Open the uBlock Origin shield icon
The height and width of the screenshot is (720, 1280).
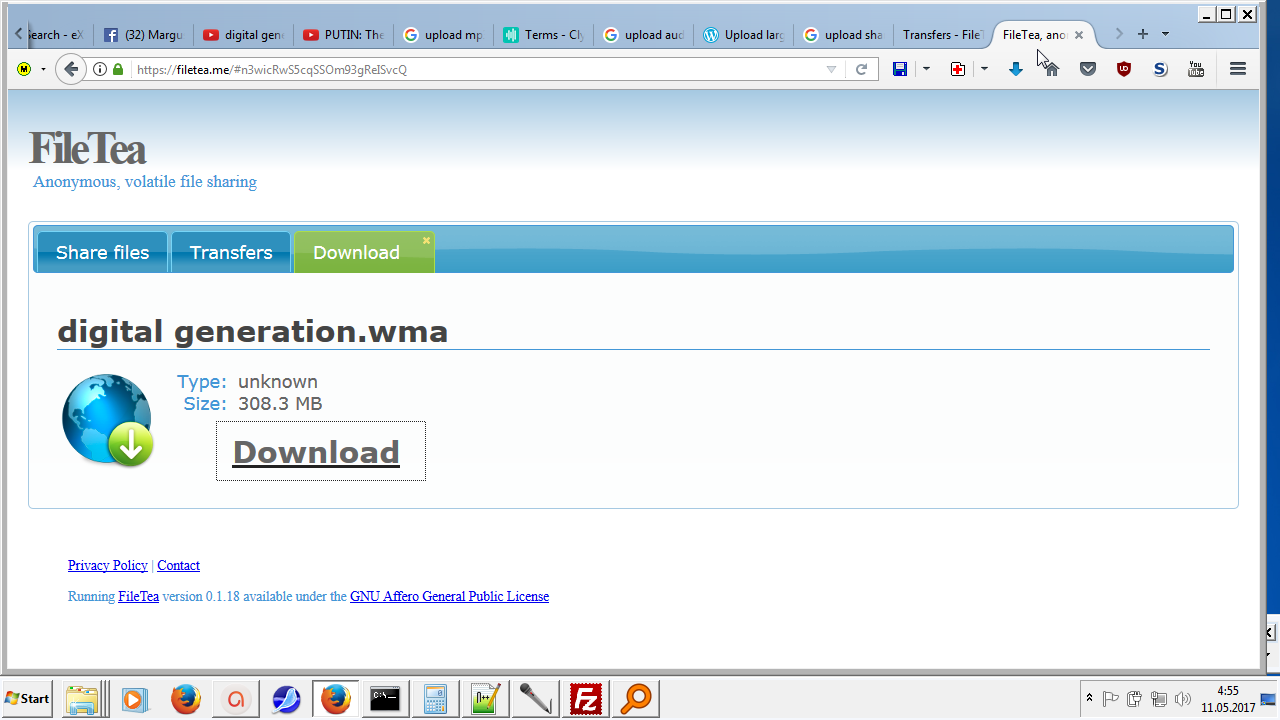pyautogui.click(x=1124, y=69)
